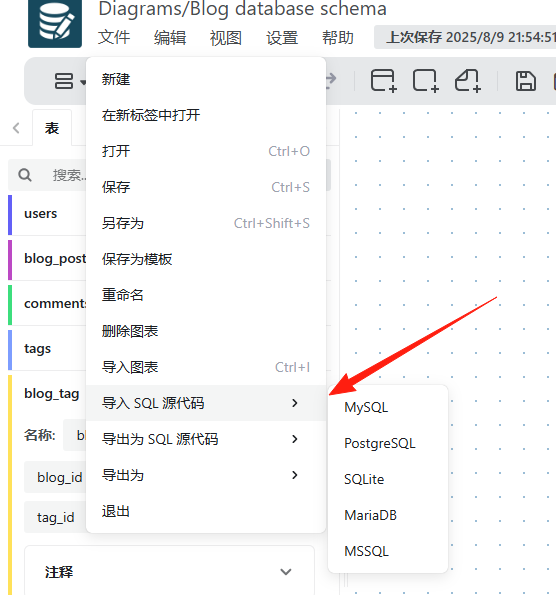
Task: Click the 上次保存 timestamp label
Action: tap(465, 37)
